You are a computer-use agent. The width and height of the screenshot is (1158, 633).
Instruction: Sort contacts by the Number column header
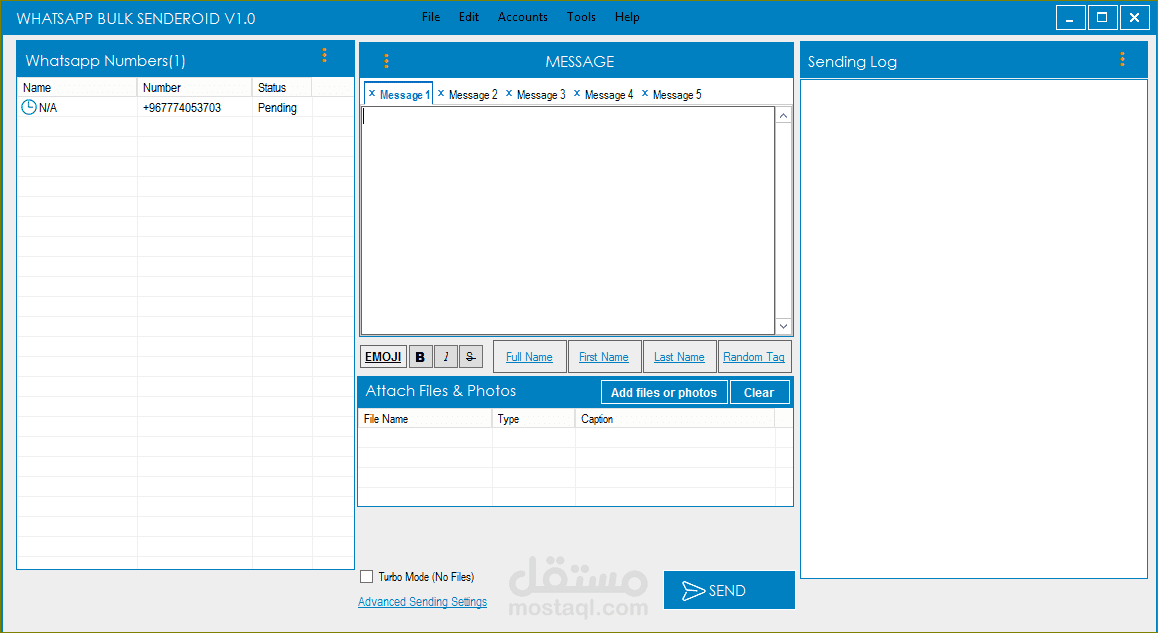tap(194, 87)
